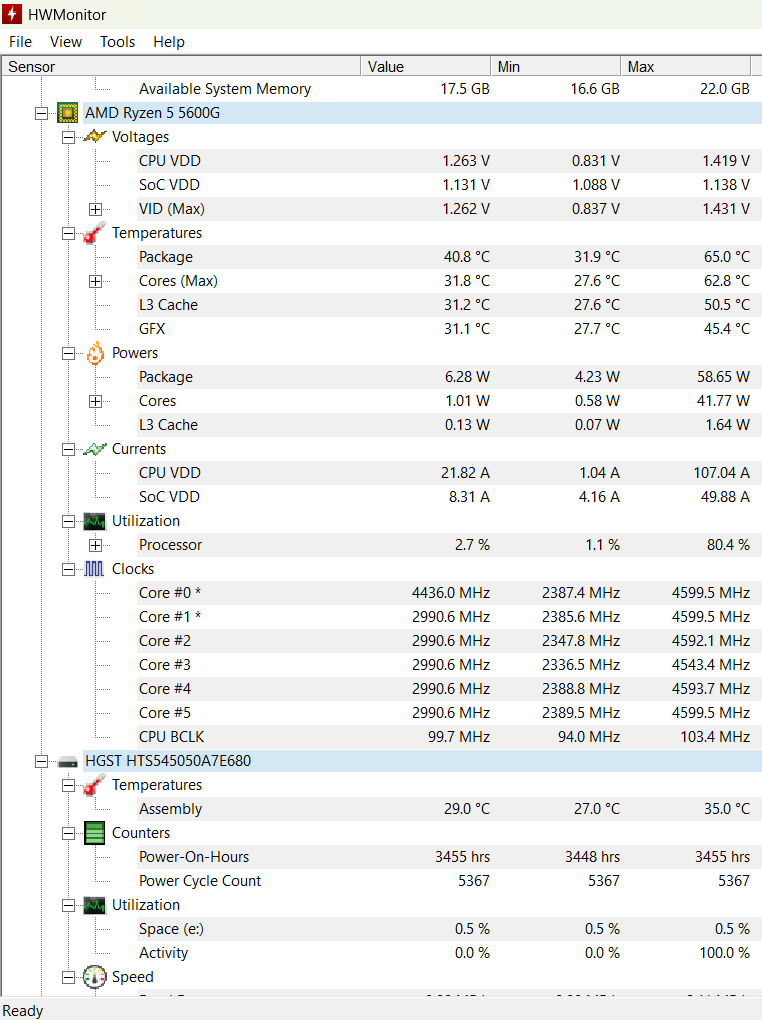
Task: Expand the Processor utilization row
Action: [x=96, y=545]
